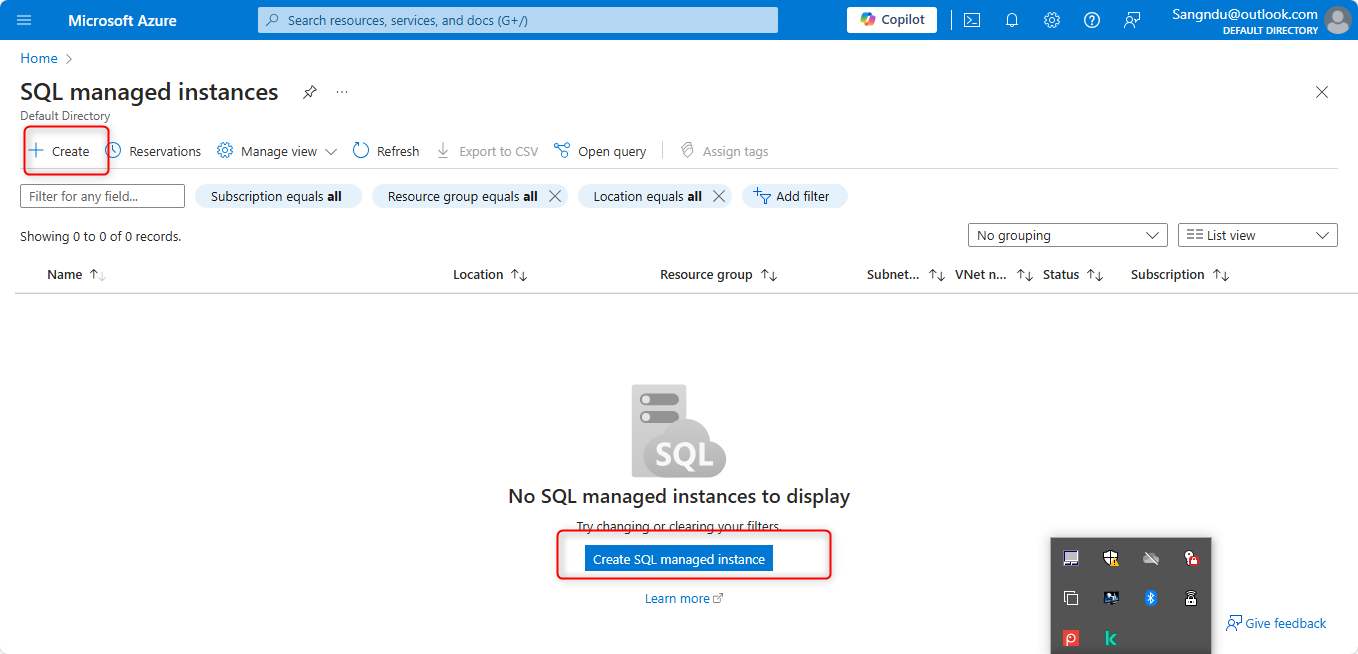This screenshot has width=1358, height=654.
Task: Open Windows Security shield tray icon
Action: pyautogui.click(x=1111, y=558)
